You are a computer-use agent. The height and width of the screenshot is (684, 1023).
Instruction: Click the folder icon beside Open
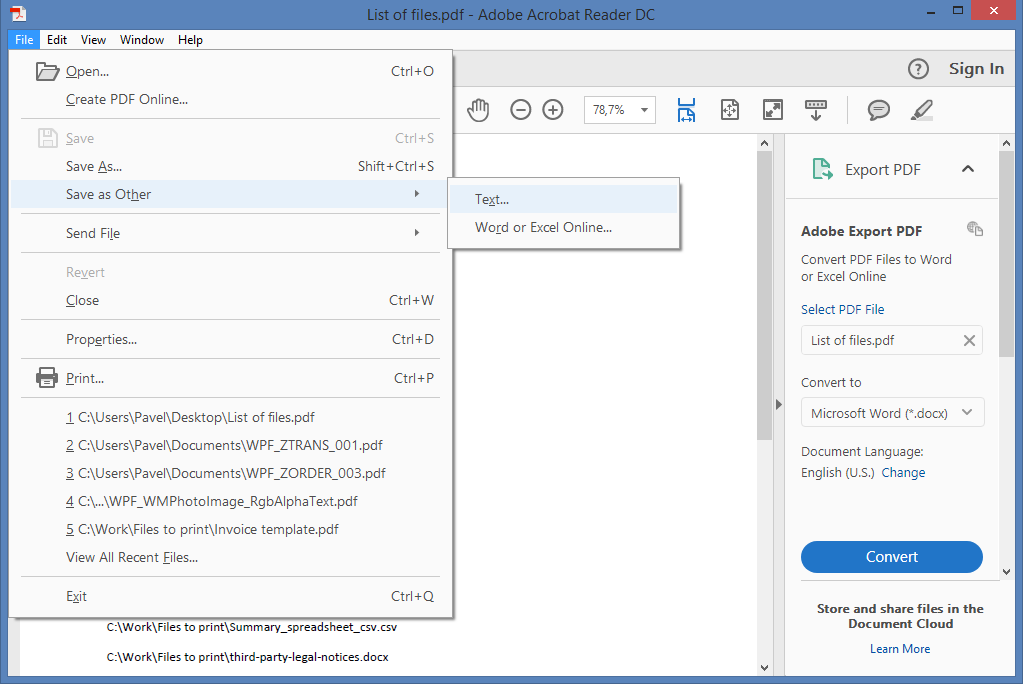point(47,71)
